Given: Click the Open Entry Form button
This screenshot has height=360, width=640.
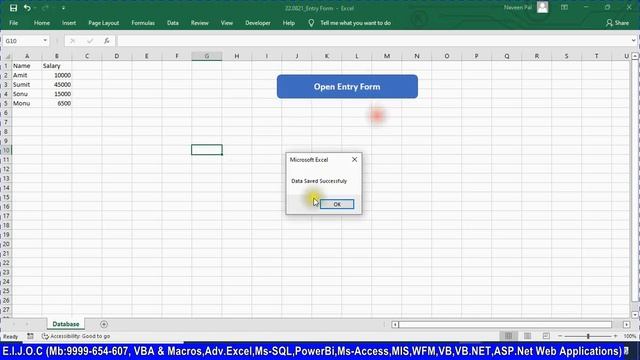Looking at the screenshot, I should click(347, 87).
